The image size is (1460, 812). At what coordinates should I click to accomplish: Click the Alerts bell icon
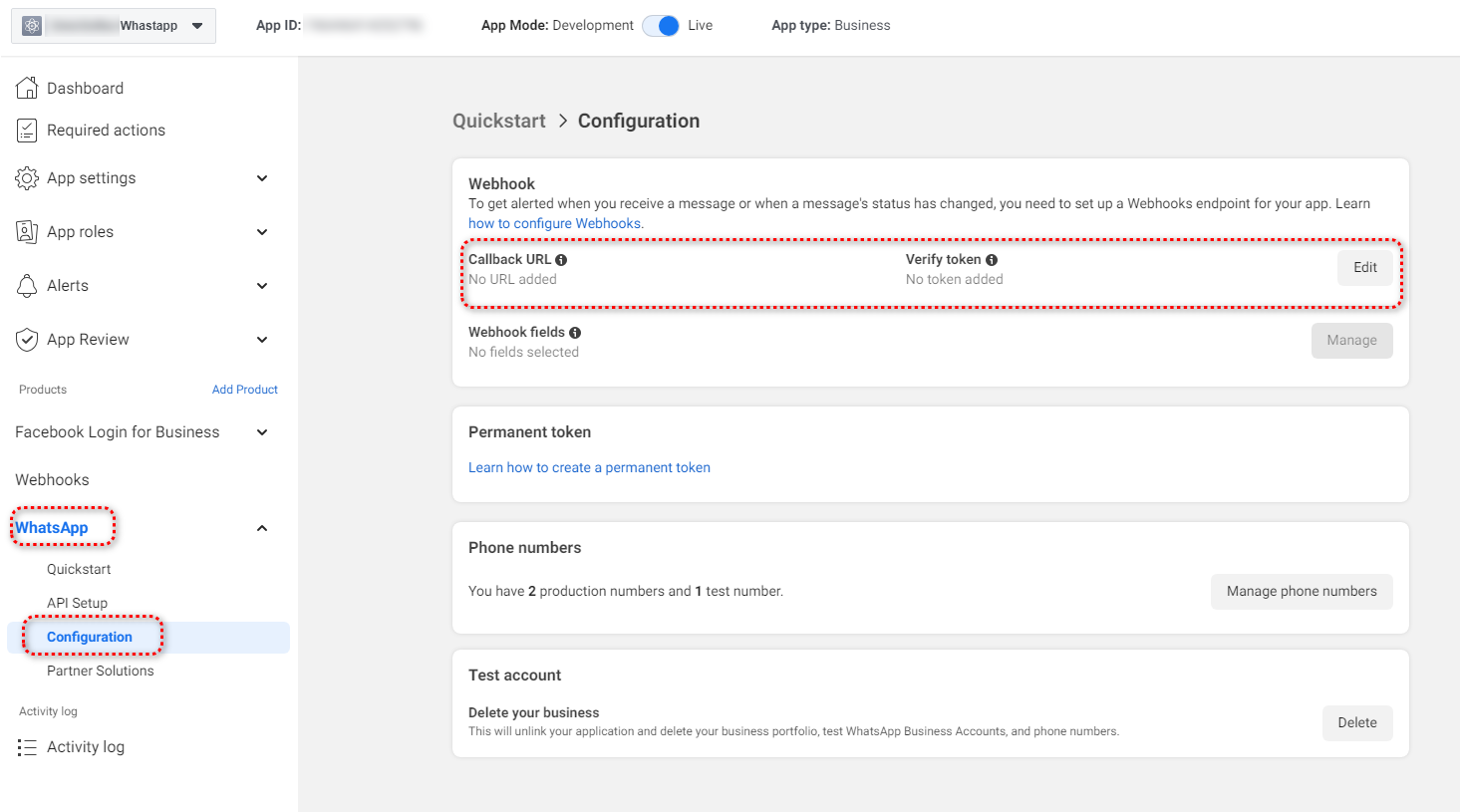[27, 286]
